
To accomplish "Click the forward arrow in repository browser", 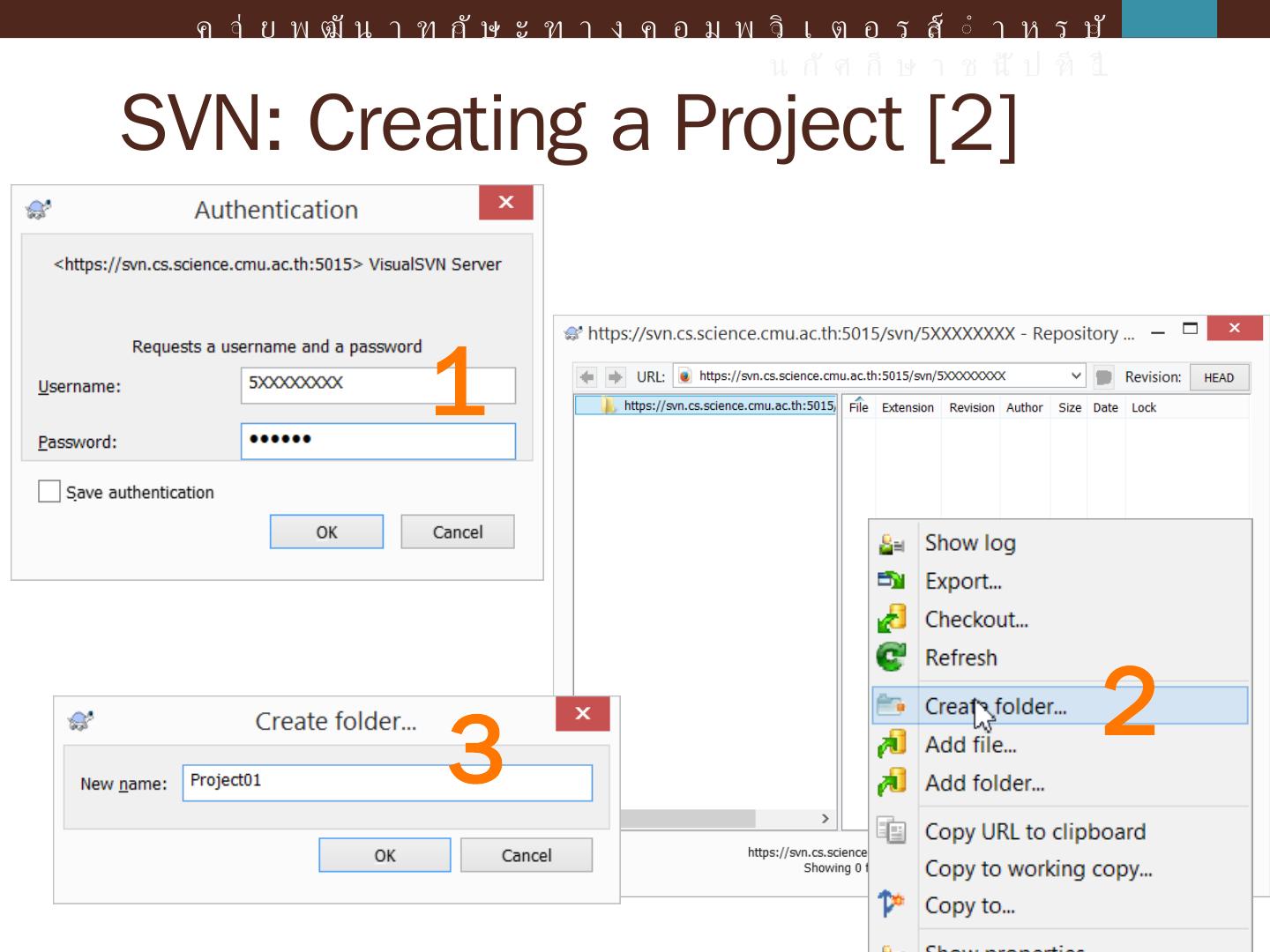I will click(x=615, y=377).
